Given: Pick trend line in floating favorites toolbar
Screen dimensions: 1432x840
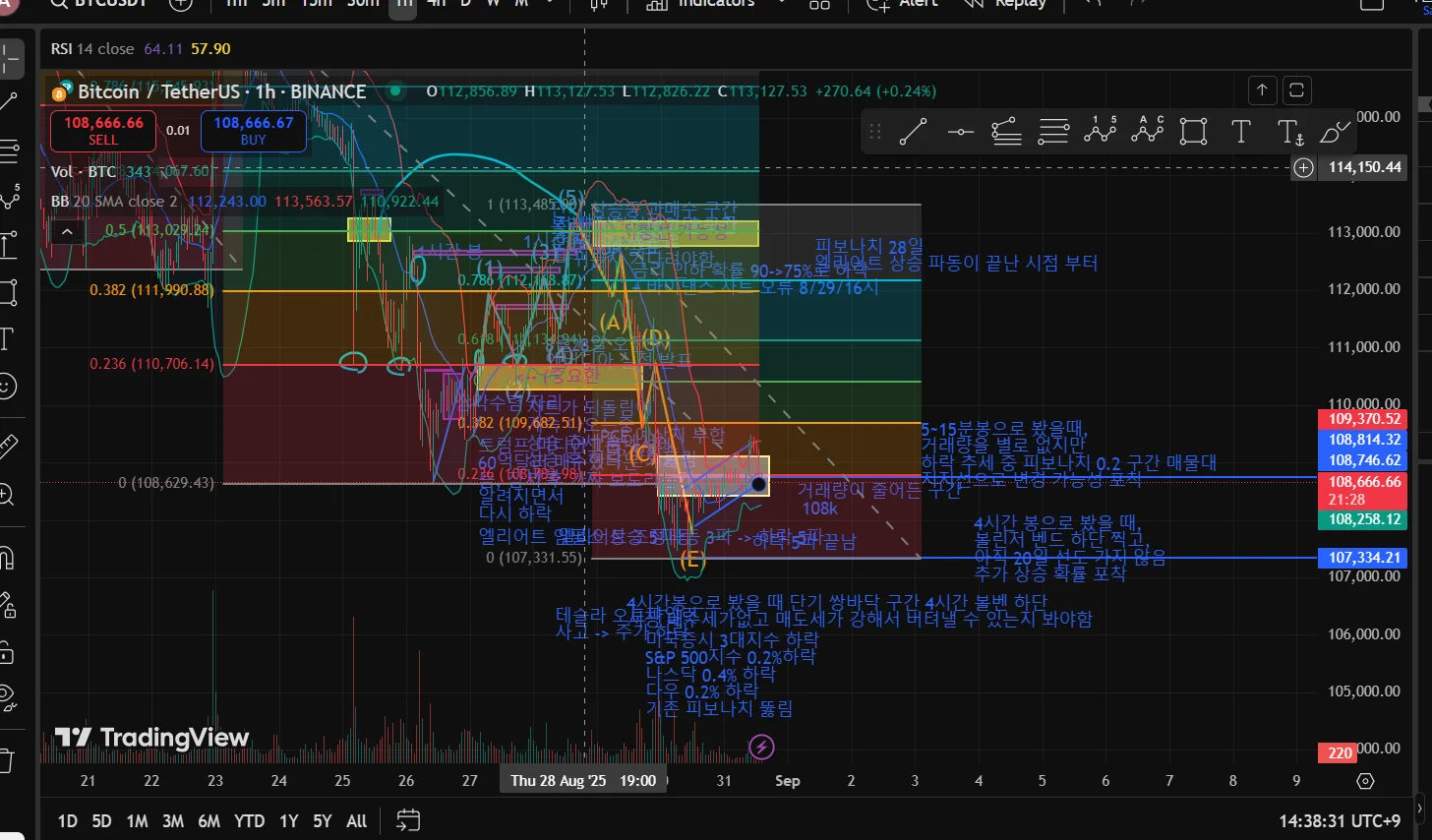Looking at the screenshot, I should click(913, 131).
